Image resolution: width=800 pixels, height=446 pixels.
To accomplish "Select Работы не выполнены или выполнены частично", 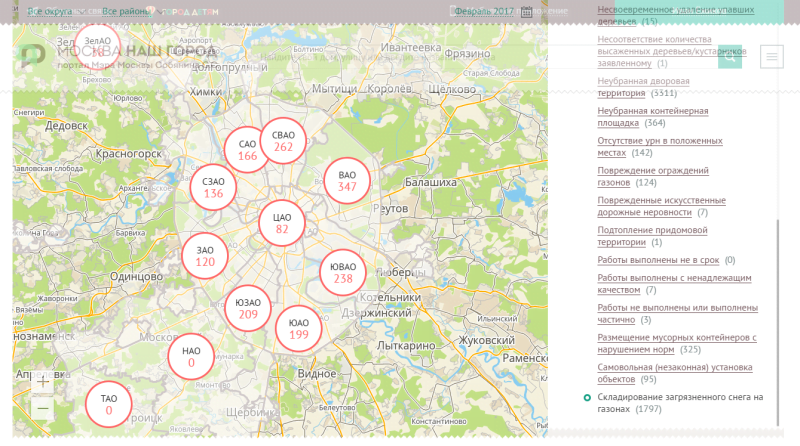I will [678, 313].
